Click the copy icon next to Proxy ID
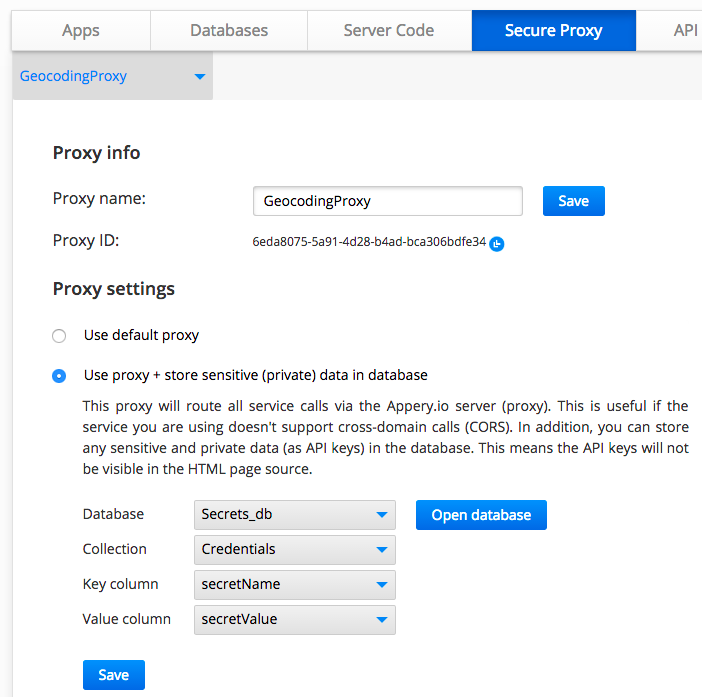 point(497,243)
